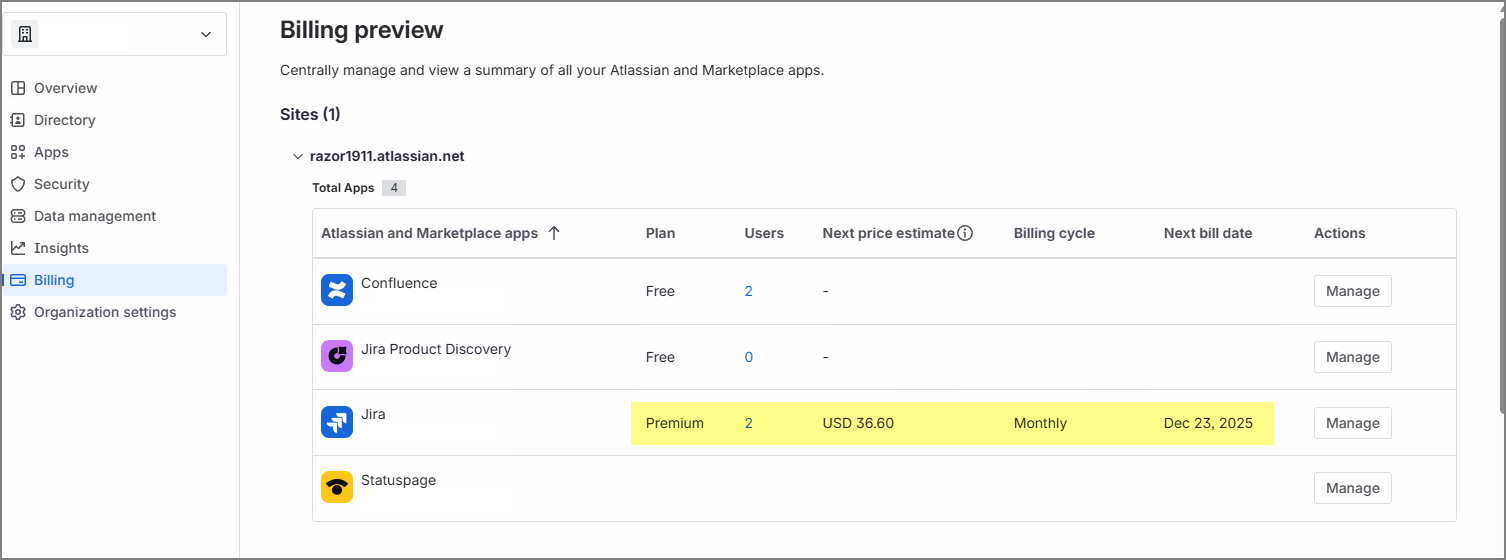Click the Jira Product Discovery icon
The height and width of the screenshot is (560, 1506).
[337, 356]
